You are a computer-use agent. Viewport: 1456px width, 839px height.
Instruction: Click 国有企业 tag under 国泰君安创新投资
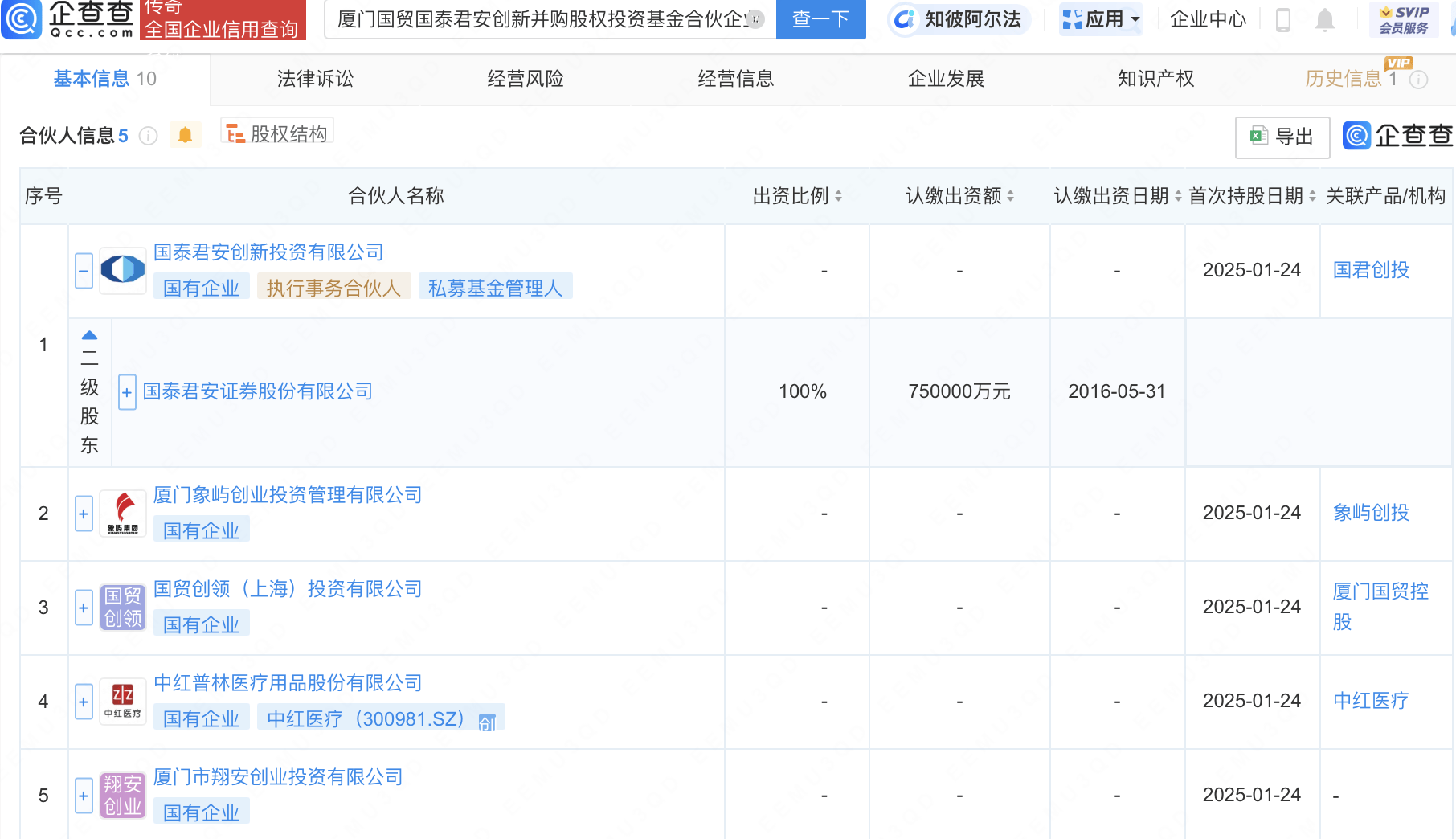(201, 288)
